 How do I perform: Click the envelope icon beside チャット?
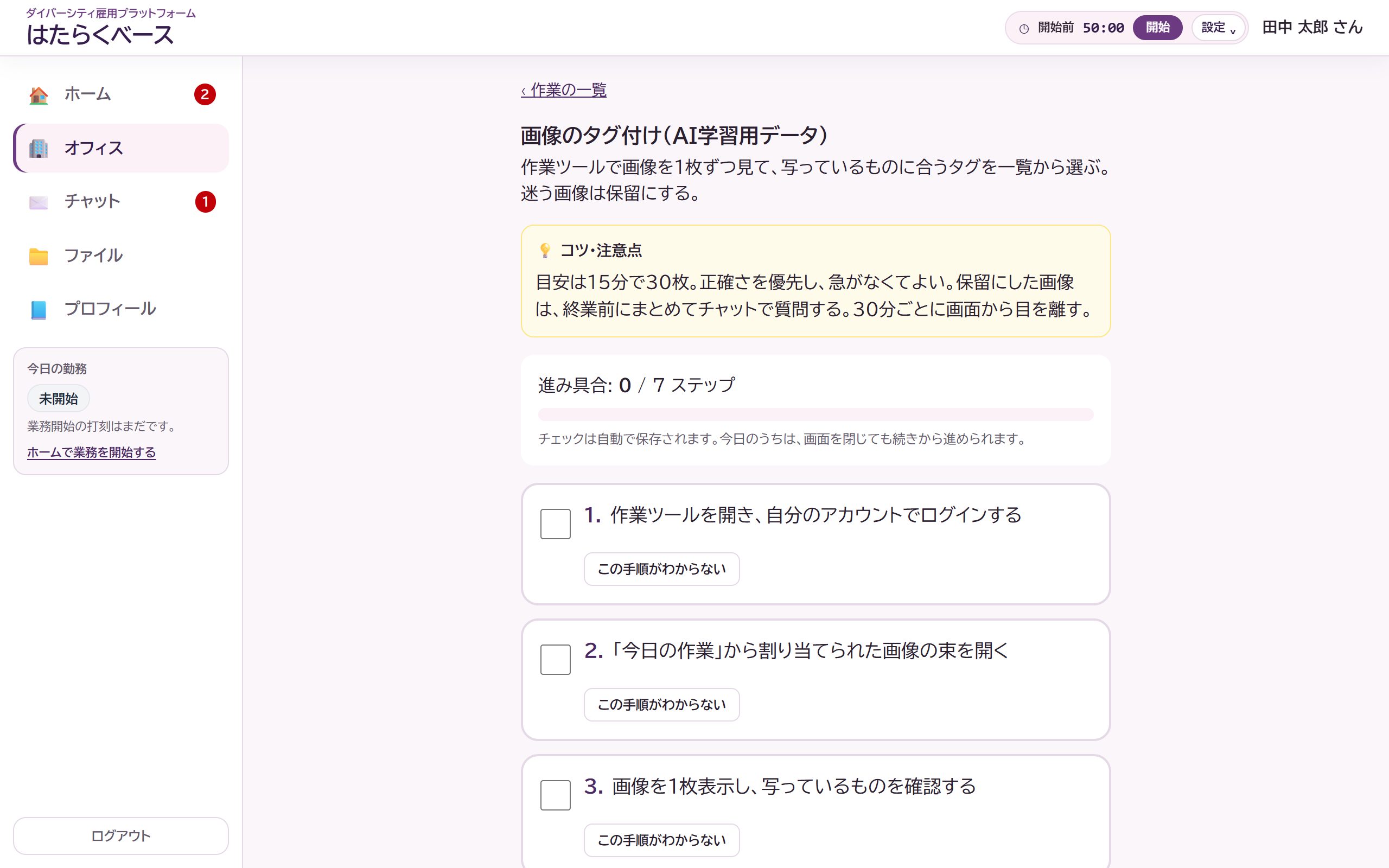[39, 202]
